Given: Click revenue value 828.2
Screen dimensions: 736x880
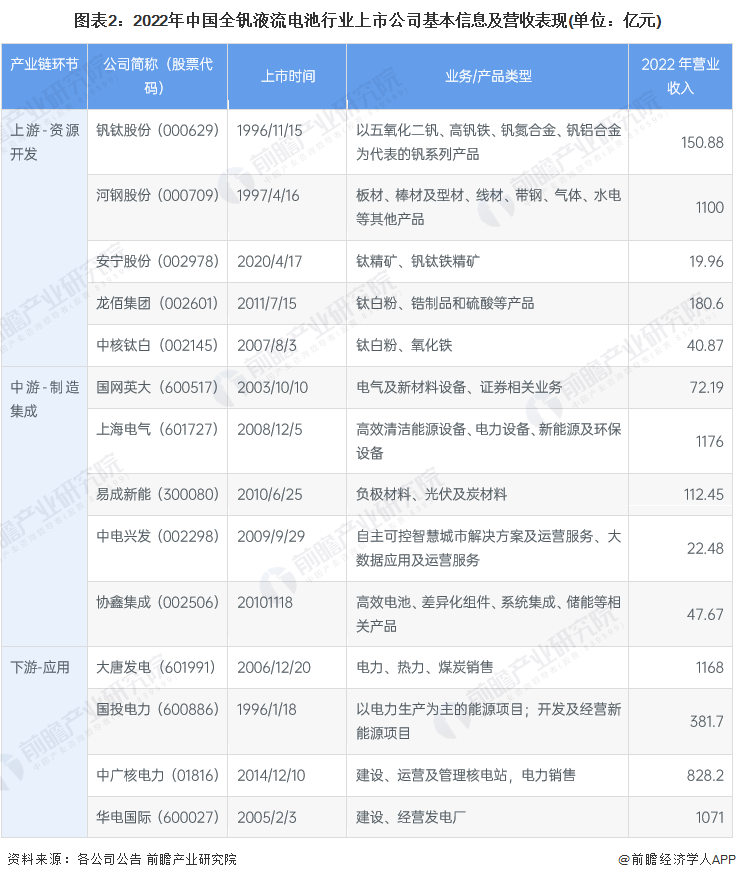Looking at the screenshot, I should (705, 776).
